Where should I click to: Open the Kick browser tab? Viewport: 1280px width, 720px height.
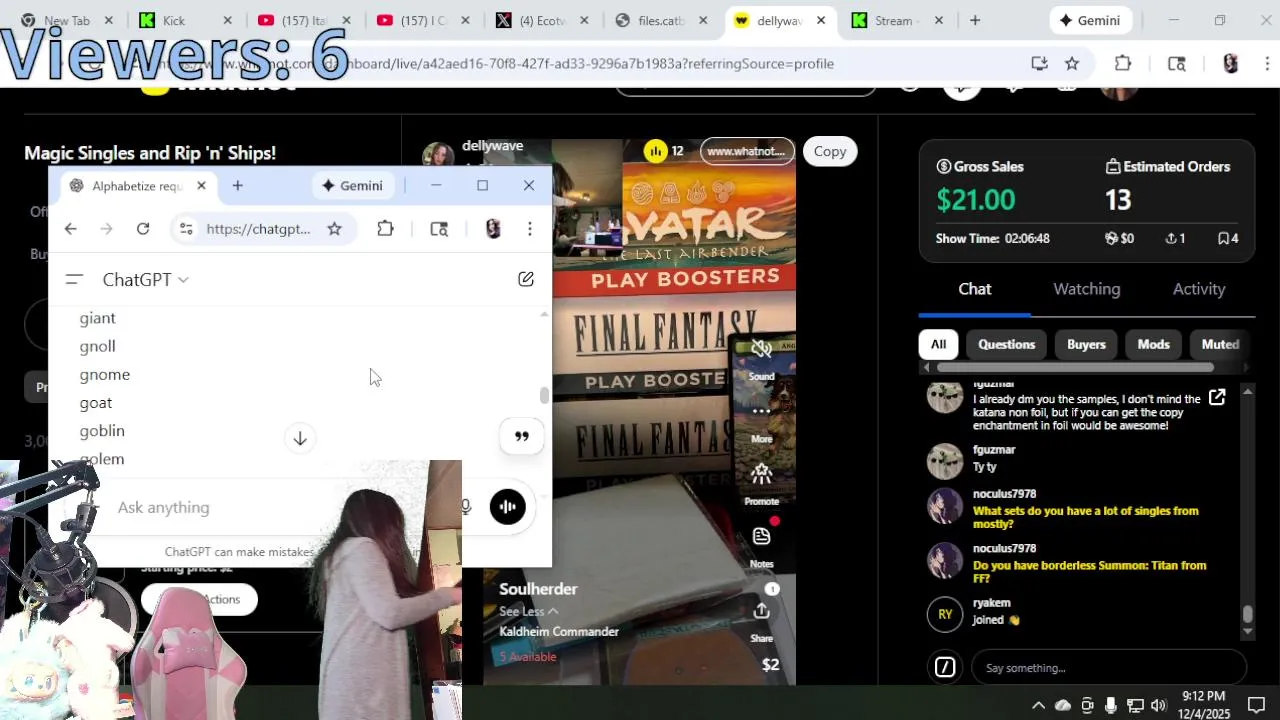pyautogui.click(x=186, y=20)
